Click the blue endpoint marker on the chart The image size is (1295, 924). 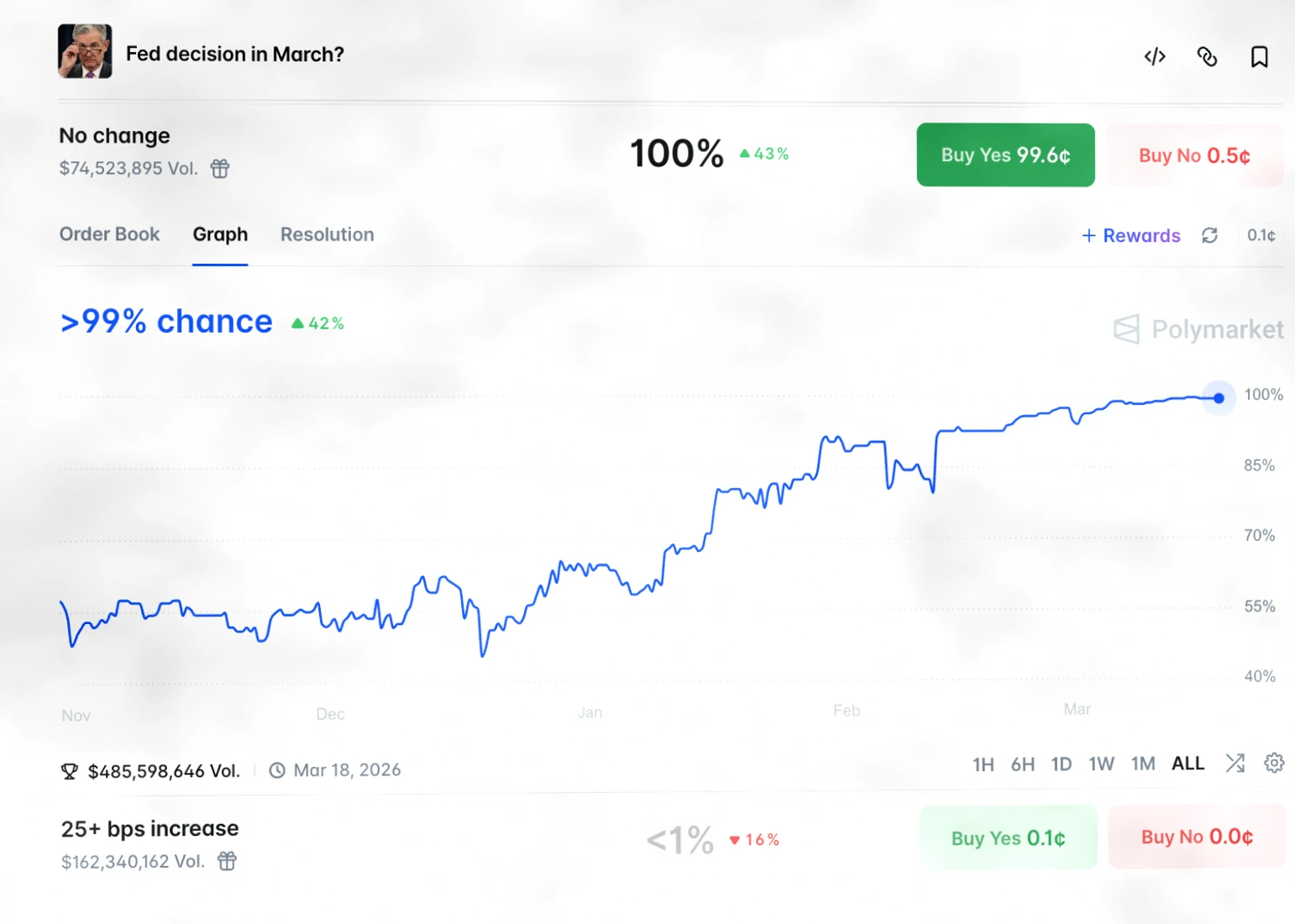(1219, 398)
